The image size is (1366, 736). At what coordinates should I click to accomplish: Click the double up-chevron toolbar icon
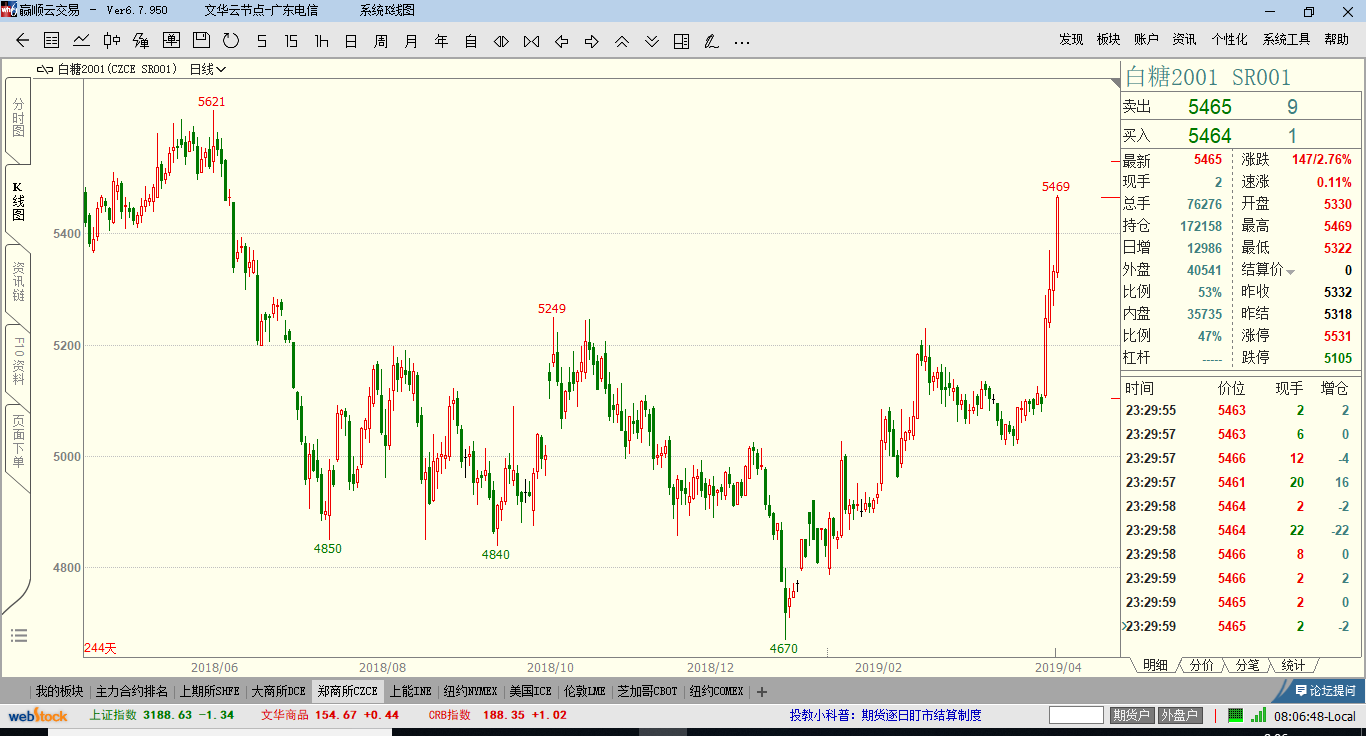(x=621, y=41)
